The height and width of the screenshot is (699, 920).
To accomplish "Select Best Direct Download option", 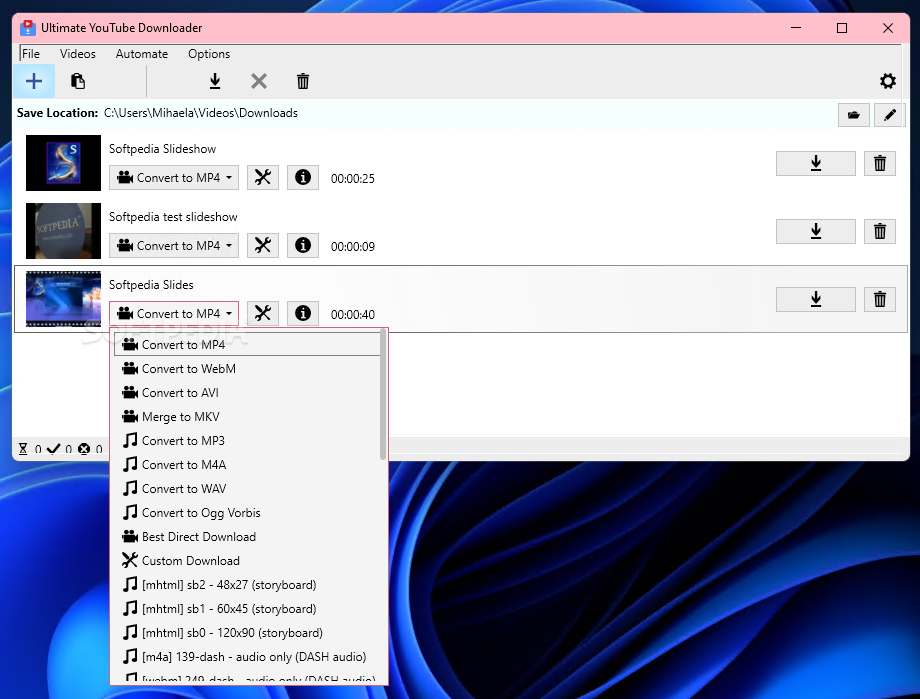I will click(x=247, y=537).
